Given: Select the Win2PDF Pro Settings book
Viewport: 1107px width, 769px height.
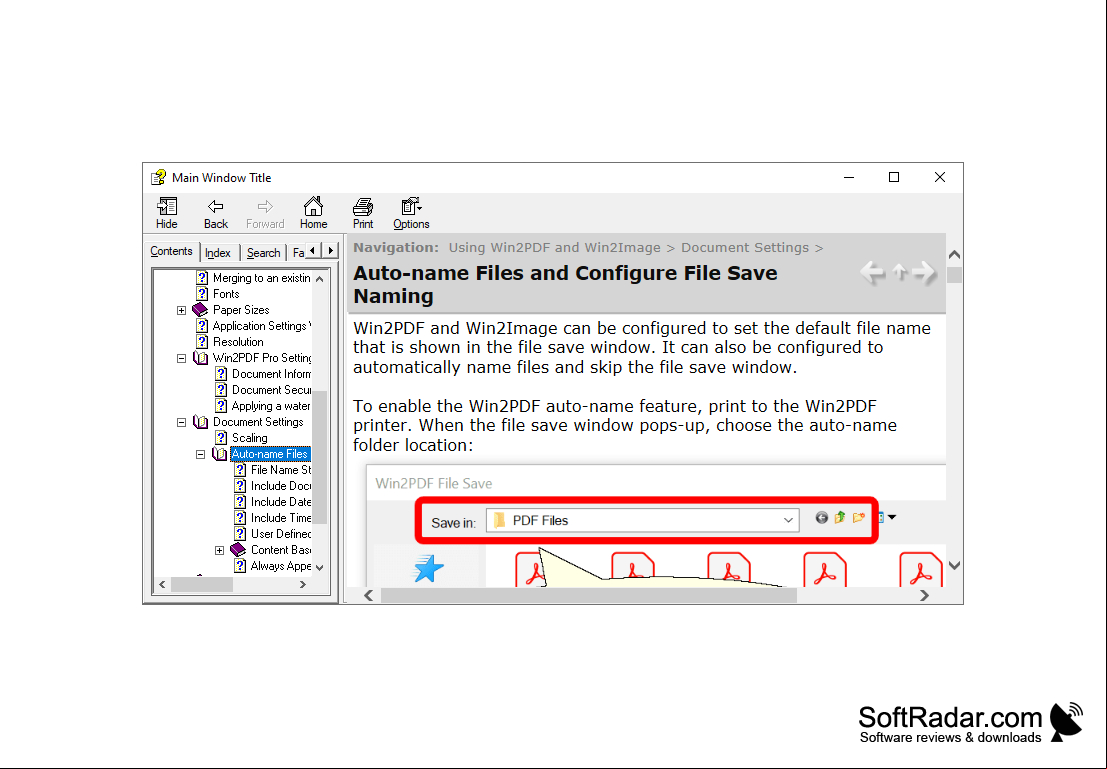Looking at the screenshot, I should (262, 358).
